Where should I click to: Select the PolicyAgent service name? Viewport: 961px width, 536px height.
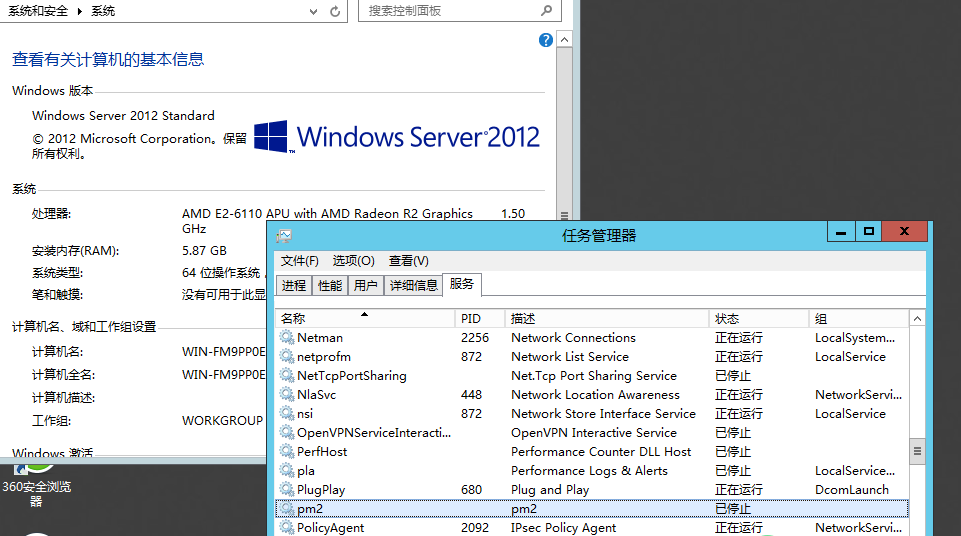pos(330,527)
